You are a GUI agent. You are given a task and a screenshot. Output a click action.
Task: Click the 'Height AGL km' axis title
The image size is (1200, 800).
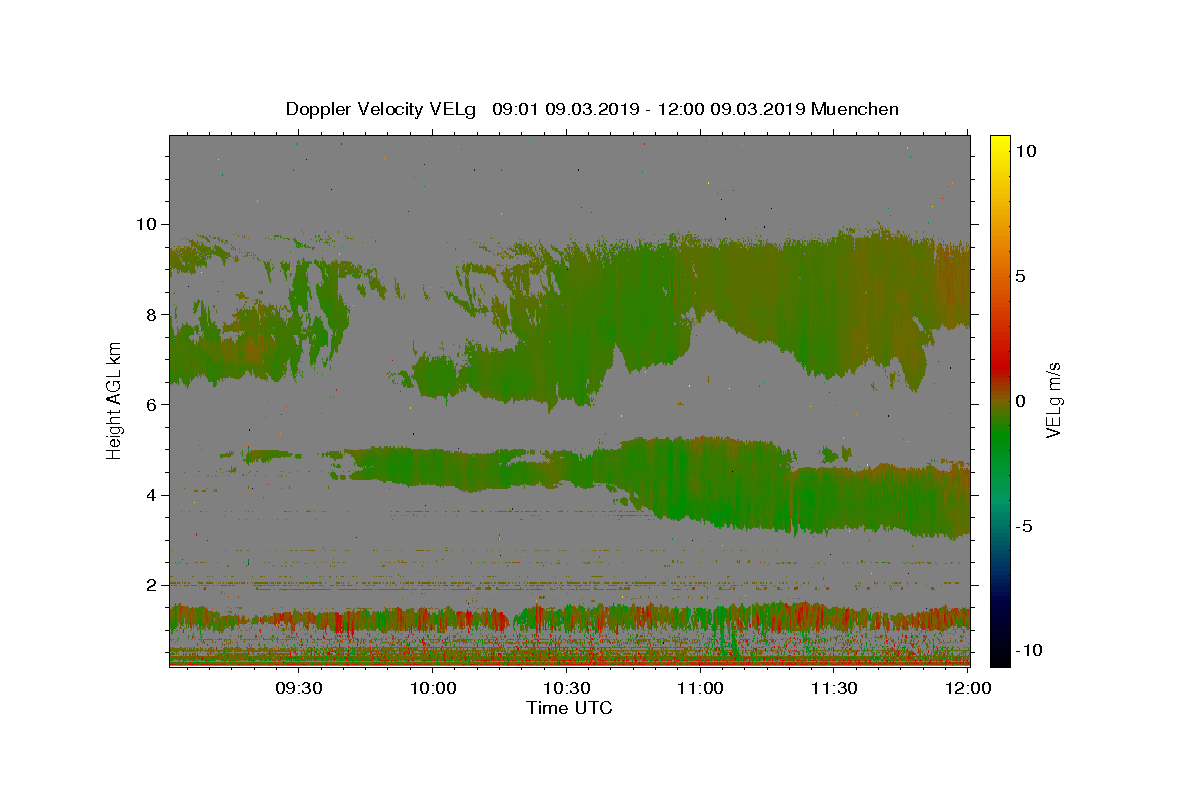(x=115, y=400)
